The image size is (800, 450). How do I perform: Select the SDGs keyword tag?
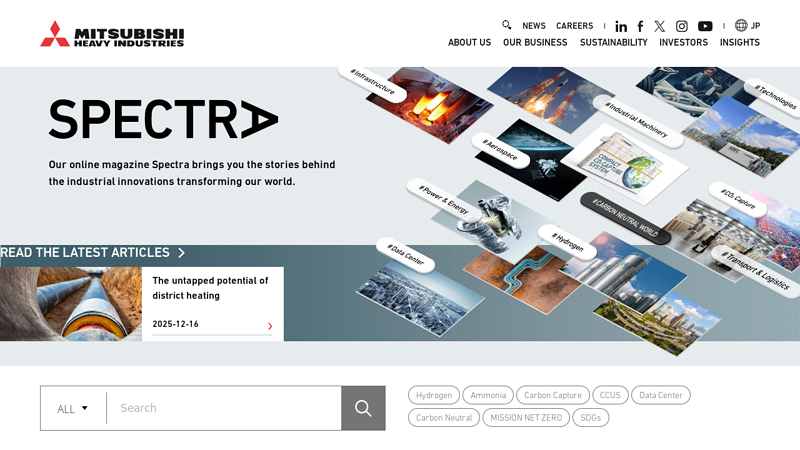tap(591, 417)
